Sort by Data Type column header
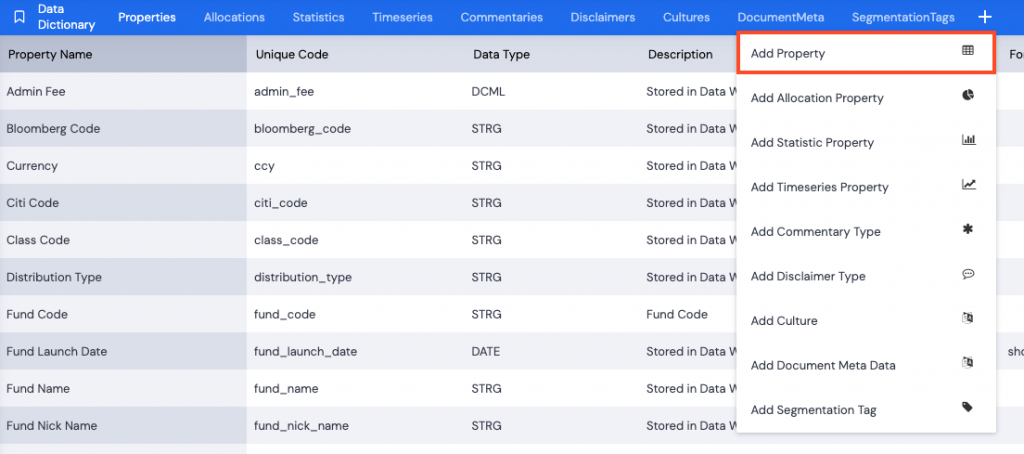1024x454 pixels. [x=502, y=54]
